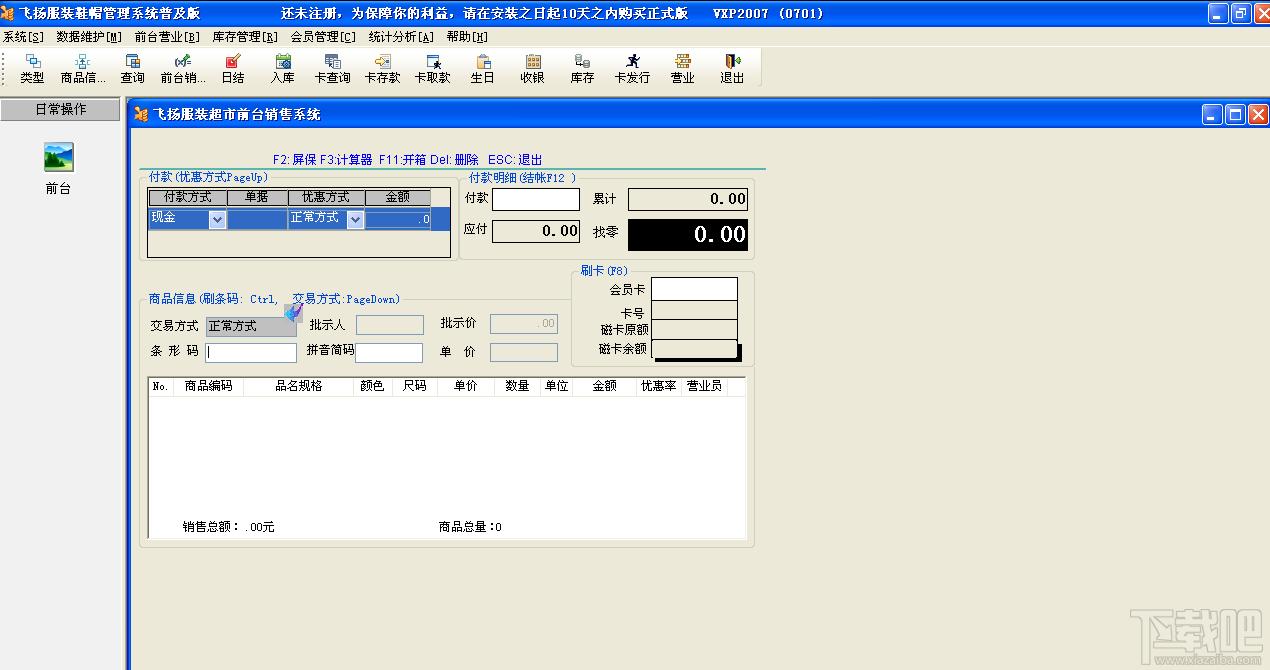Image resolution: width=1270 pixels, height=670 pixels.
Task: Open the 统计分析[A] menu
Action: (401, 37)
